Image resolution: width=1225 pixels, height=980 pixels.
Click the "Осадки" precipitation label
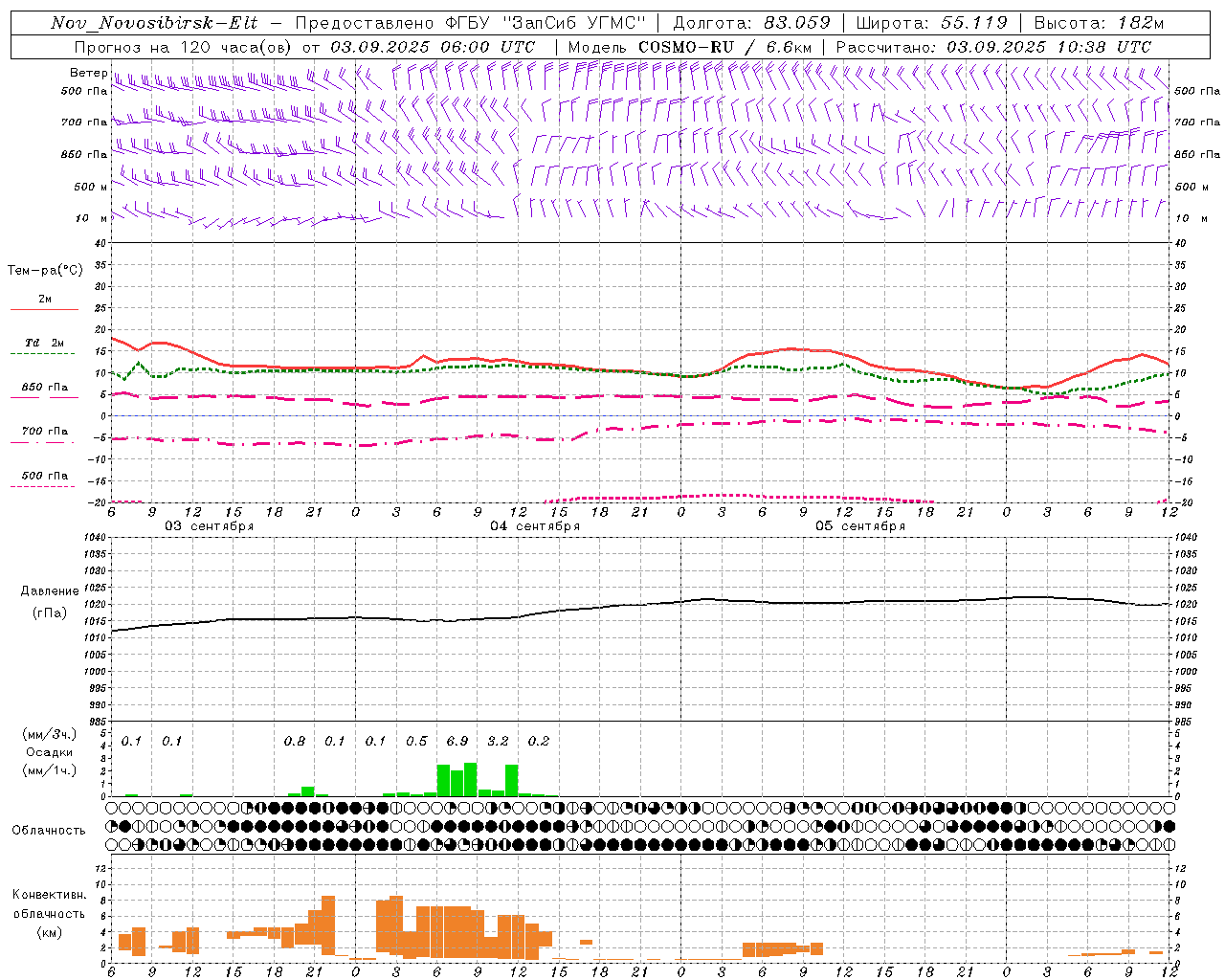point(50,752)
